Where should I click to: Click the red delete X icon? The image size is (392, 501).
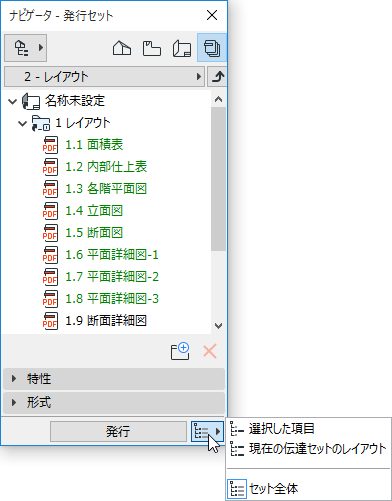click(210, 351)
